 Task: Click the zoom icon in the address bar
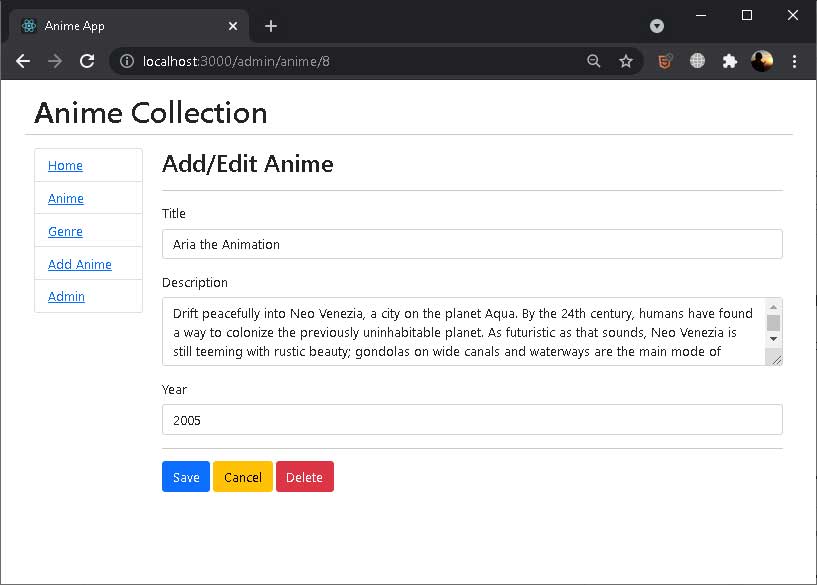tap(594, 60)
